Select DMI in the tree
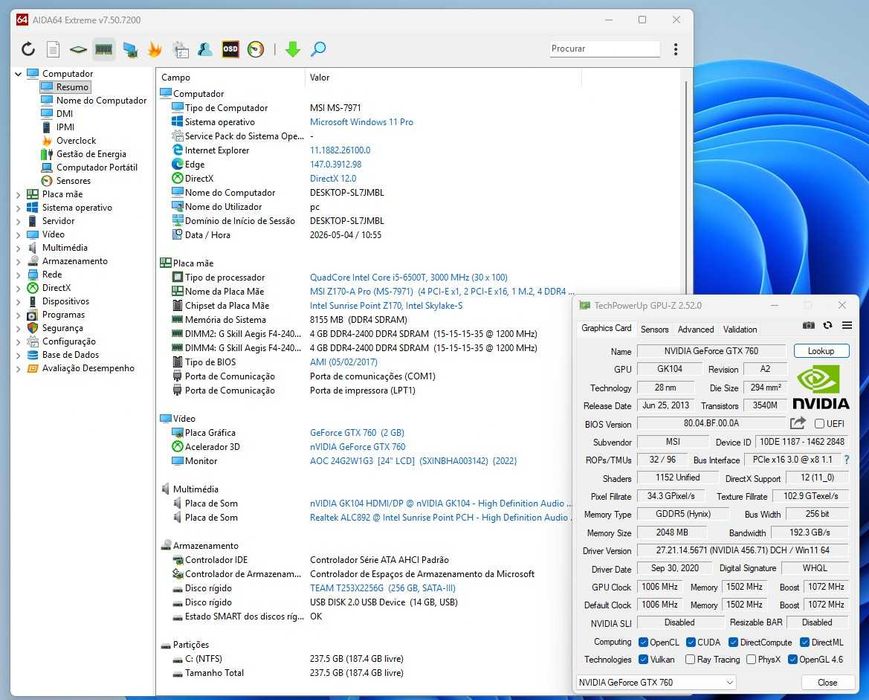Screen dimensions: 869x700 [x=64, y=114]
